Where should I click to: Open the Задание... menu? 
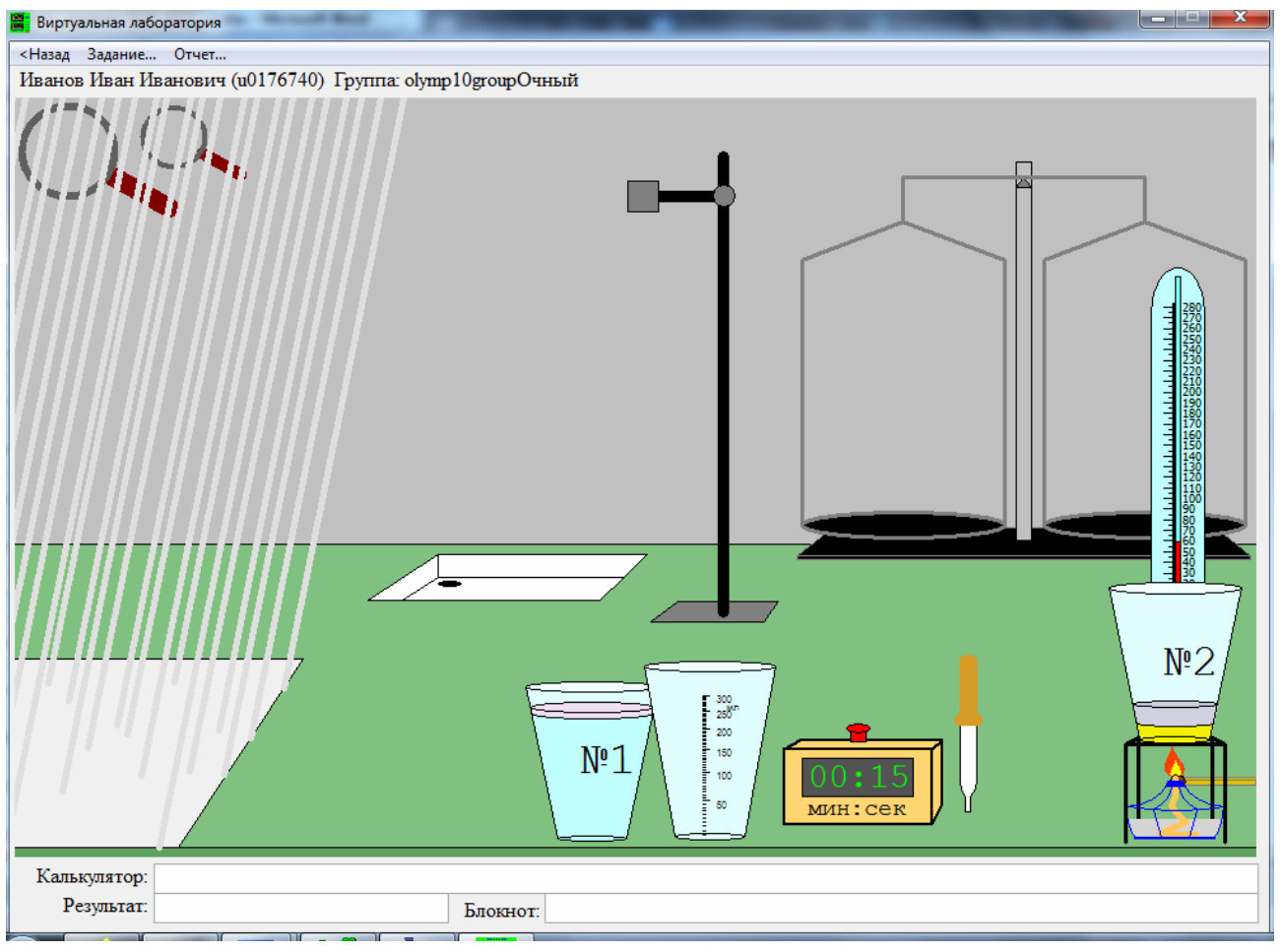pos(121,54)
